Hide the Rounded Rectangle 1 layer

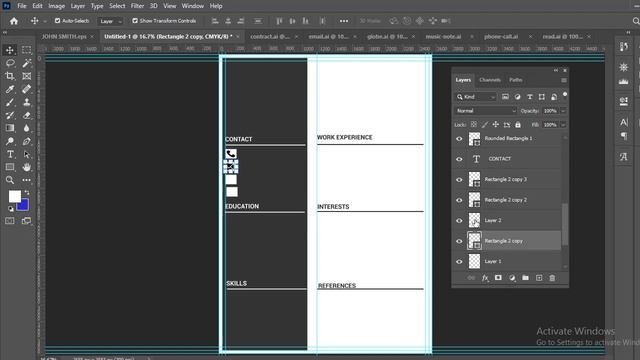(459, 139)
